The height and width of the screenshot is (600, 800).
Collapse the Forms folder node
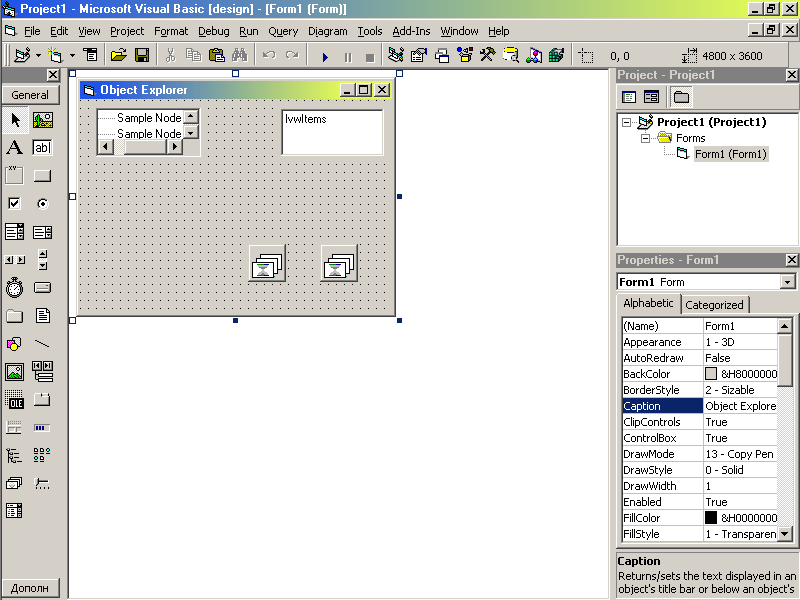pyautogui.click(x=645, y=138)
